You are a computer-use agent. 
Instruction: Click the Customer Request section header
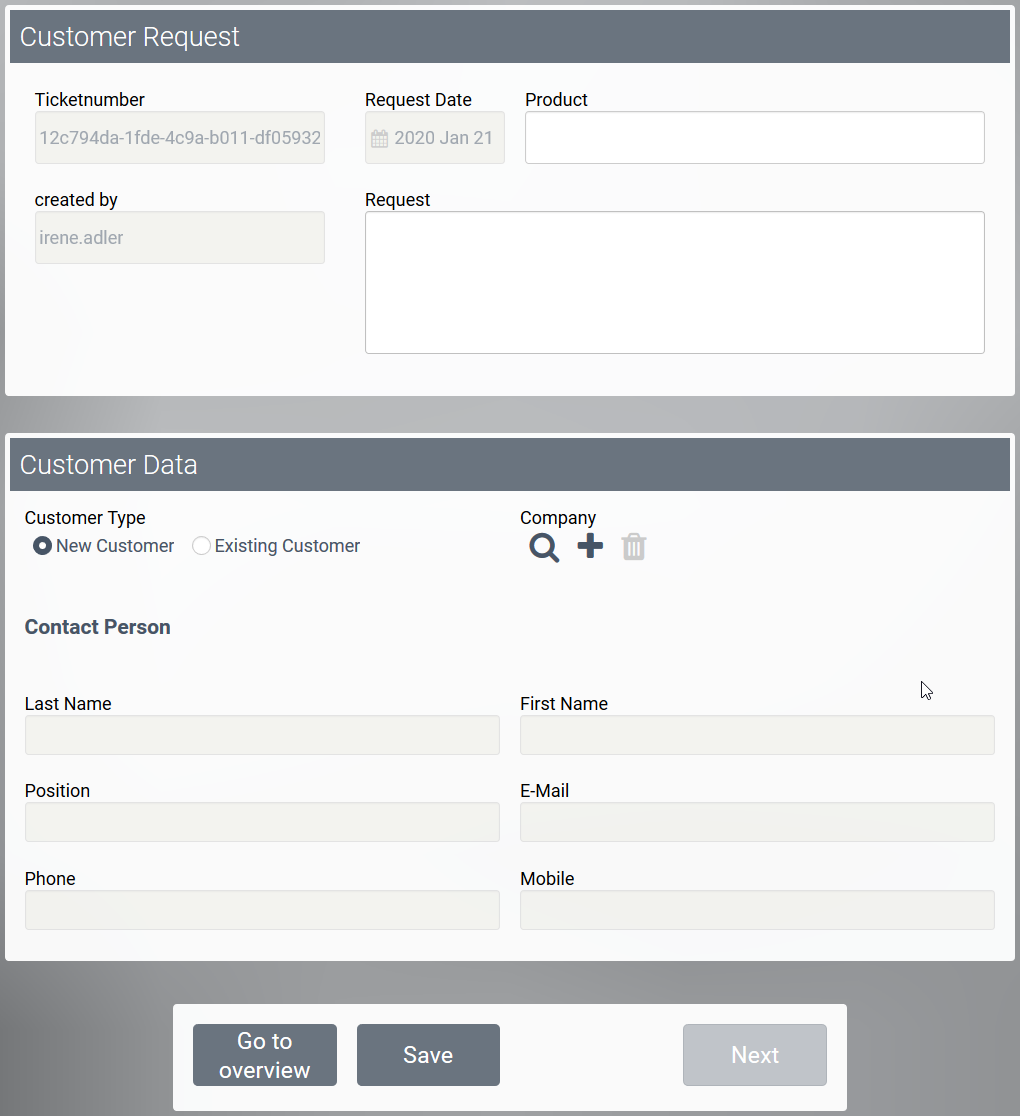coord(510,36)
